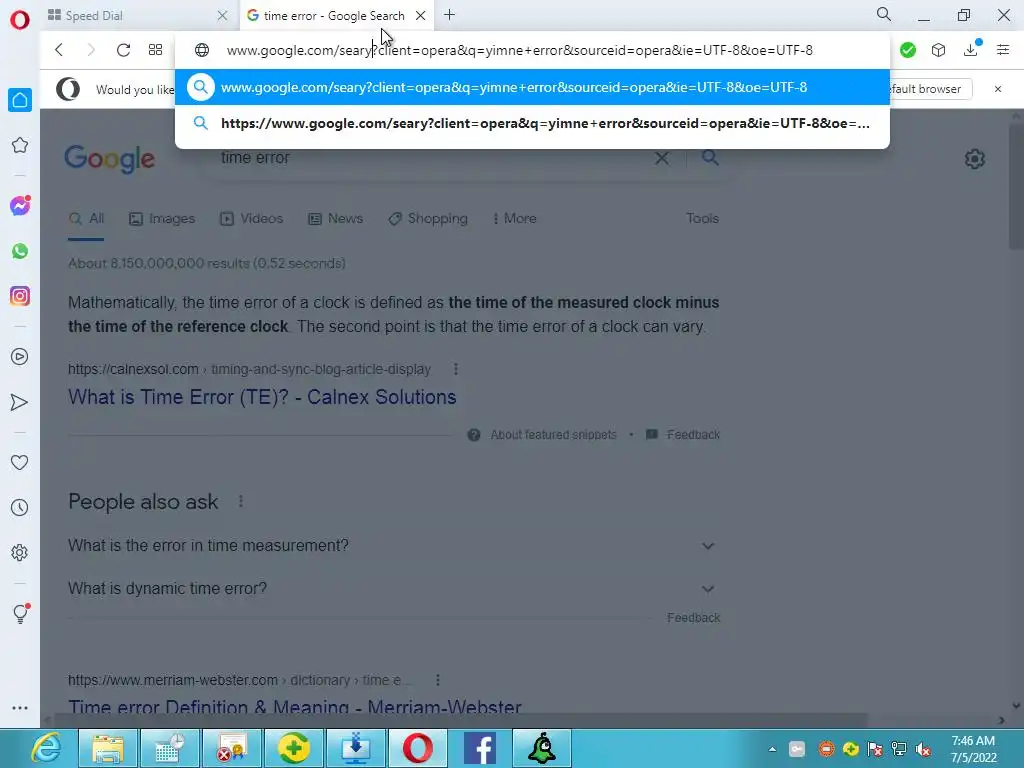
Task: Open Time error Definition Merriam-Webster link
Action: 295,707
